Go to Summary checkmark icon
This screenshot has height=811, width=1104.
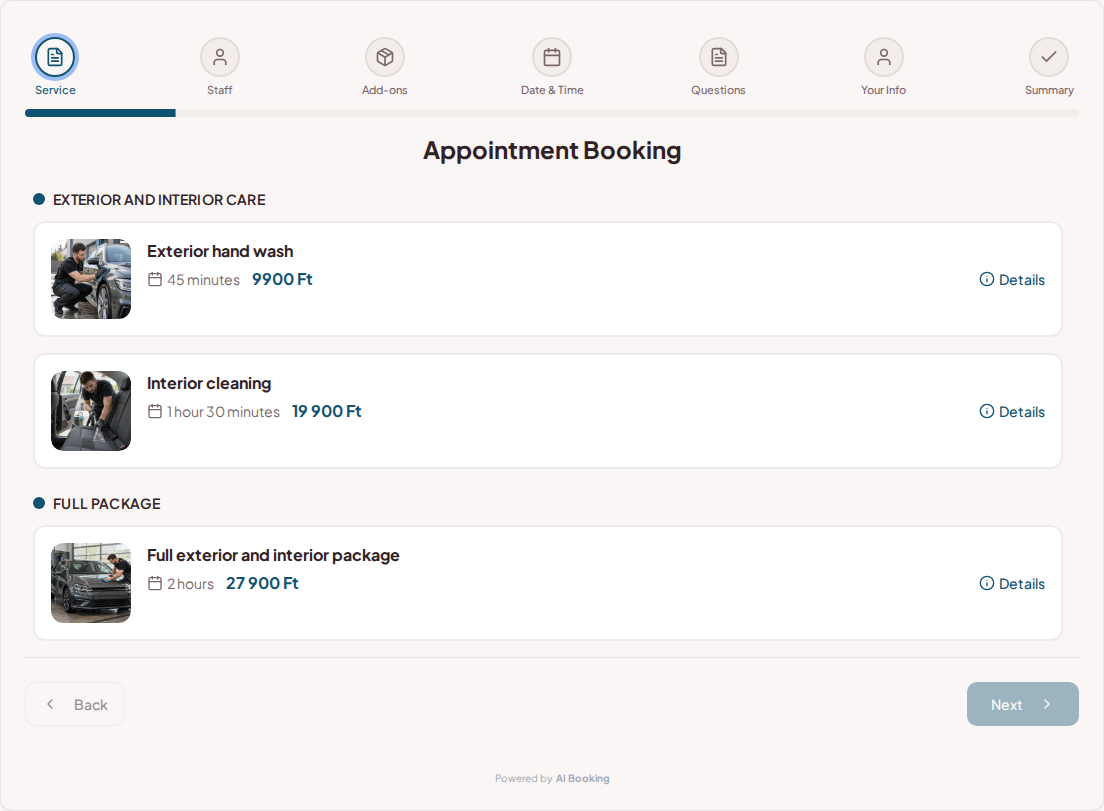click(x=1049, y=57)
